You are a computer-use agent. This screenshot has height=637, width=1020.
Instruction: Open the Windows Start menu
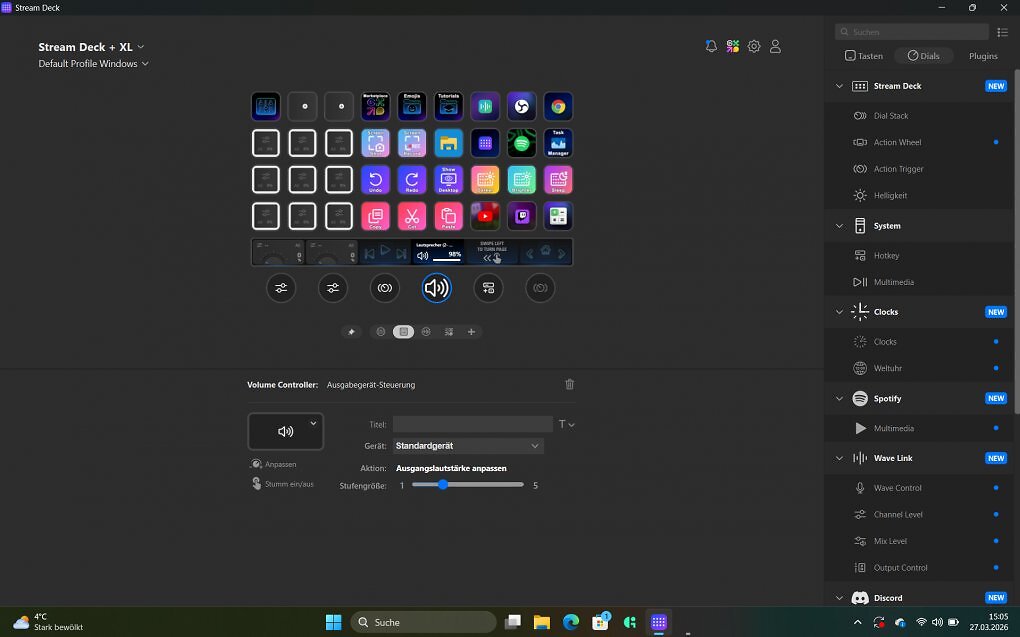click(x=334, y=622)
